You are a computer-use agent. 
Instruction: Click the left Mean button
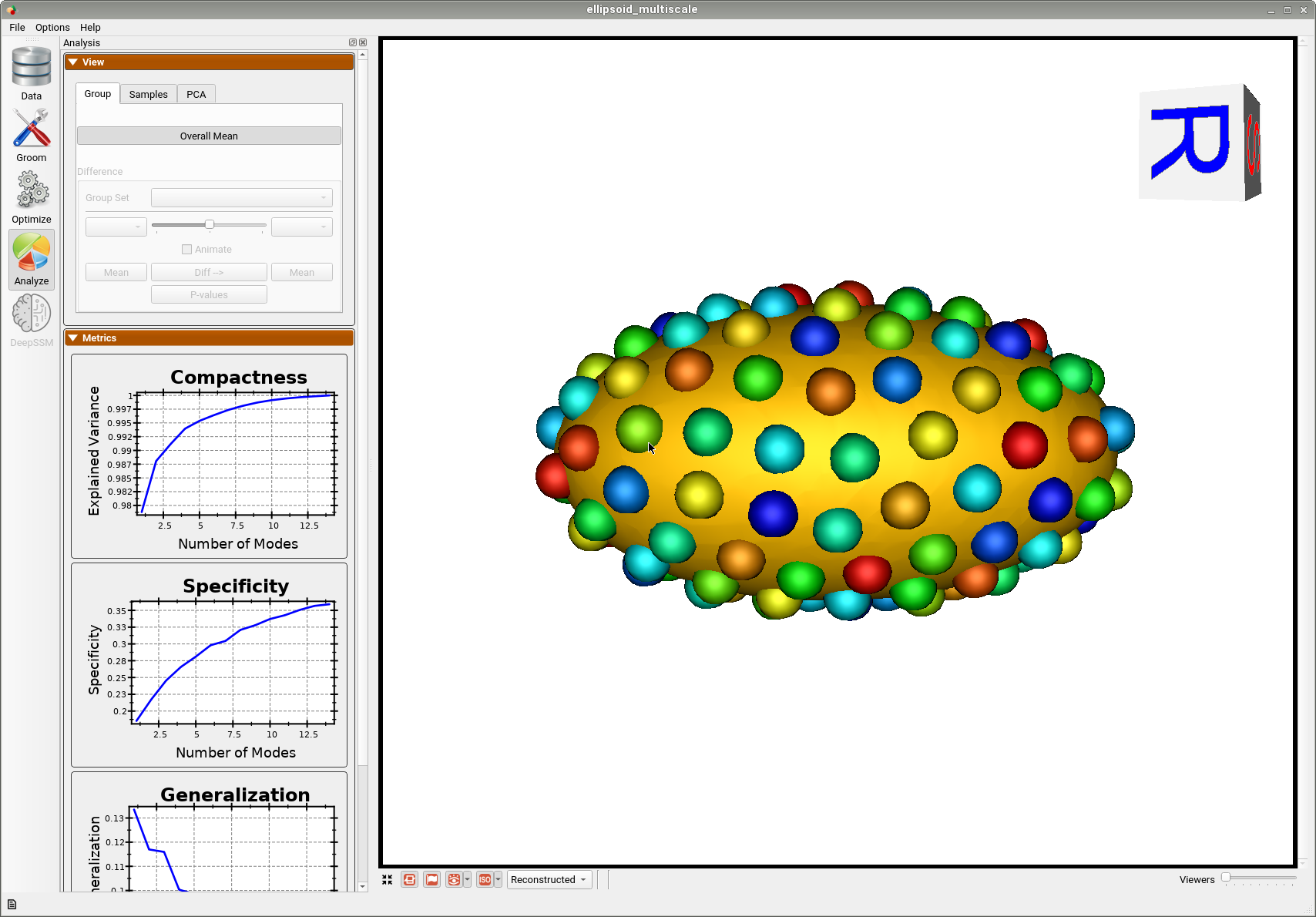click(116, 272)
